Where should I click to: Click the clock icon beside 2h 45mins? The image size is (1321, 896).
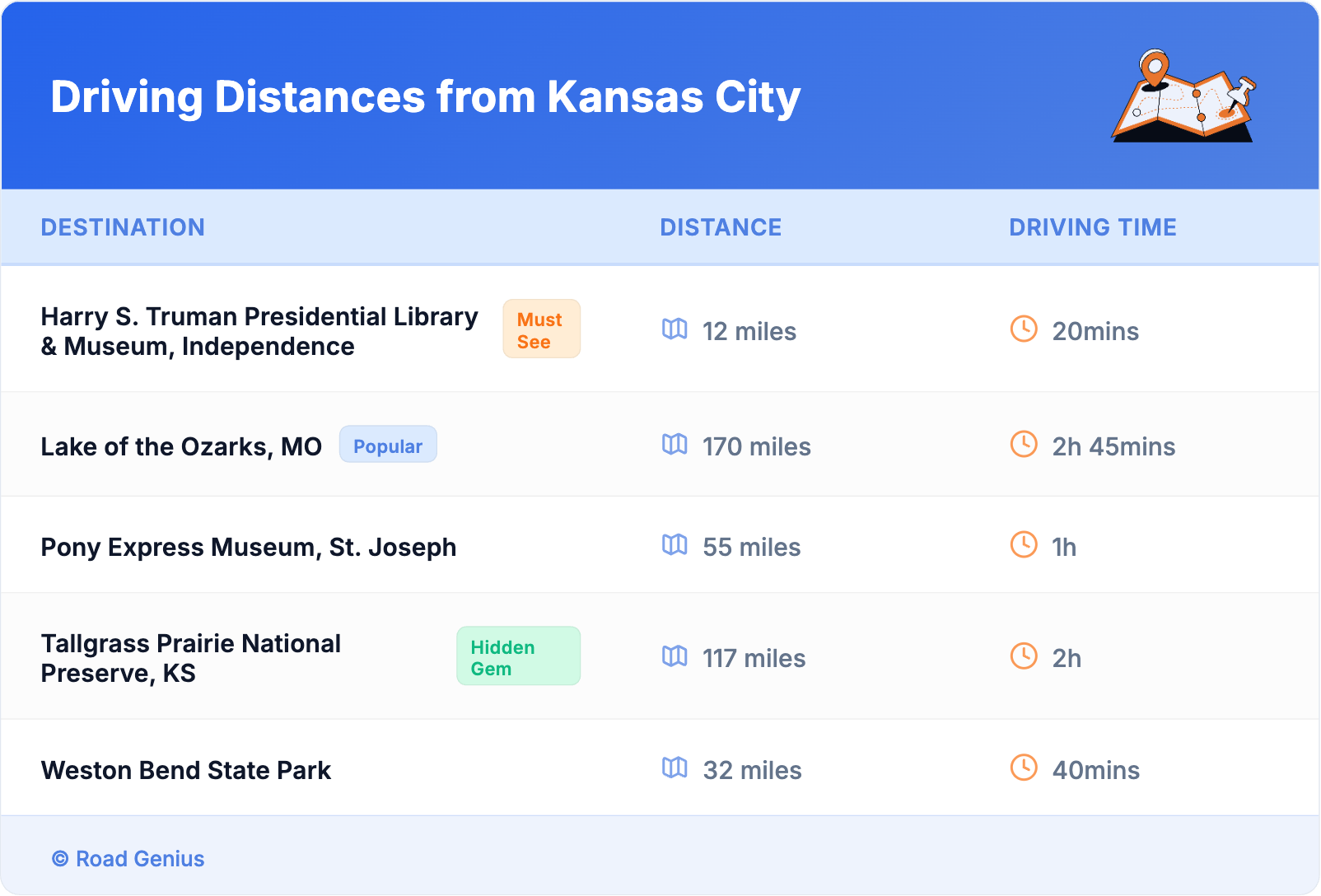tap(1024, 445)
